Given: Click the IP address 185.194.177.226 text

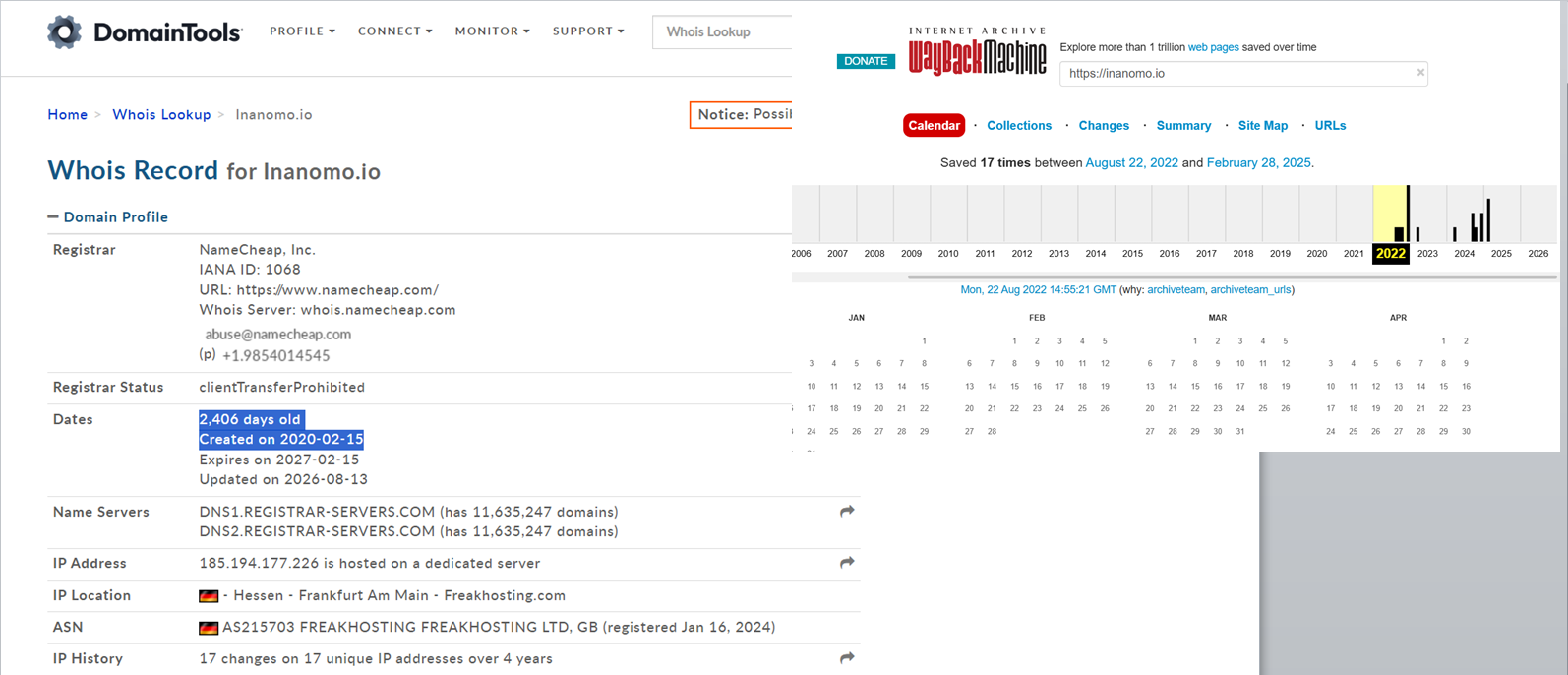Looking at the screenshot, I should [259, 564].
